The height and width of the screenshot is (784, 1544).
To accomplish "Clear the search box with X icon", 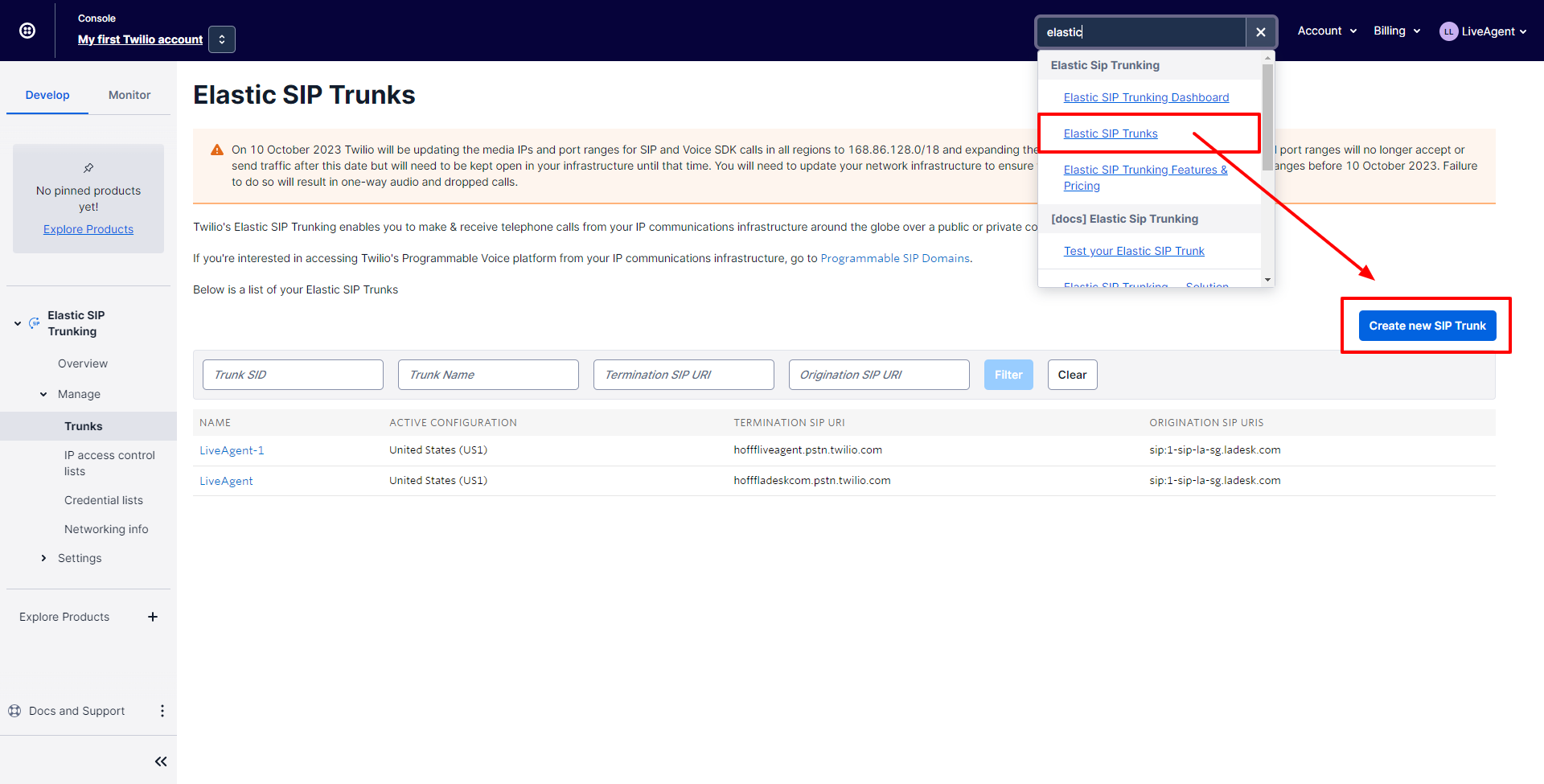I will 1260,32.
